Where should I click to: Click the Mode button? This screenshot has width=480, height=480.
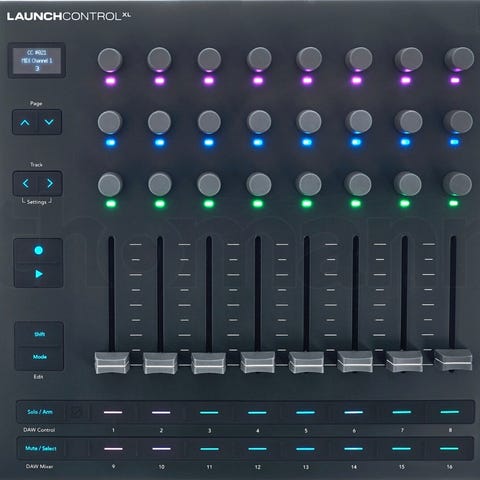pos(39,357)
